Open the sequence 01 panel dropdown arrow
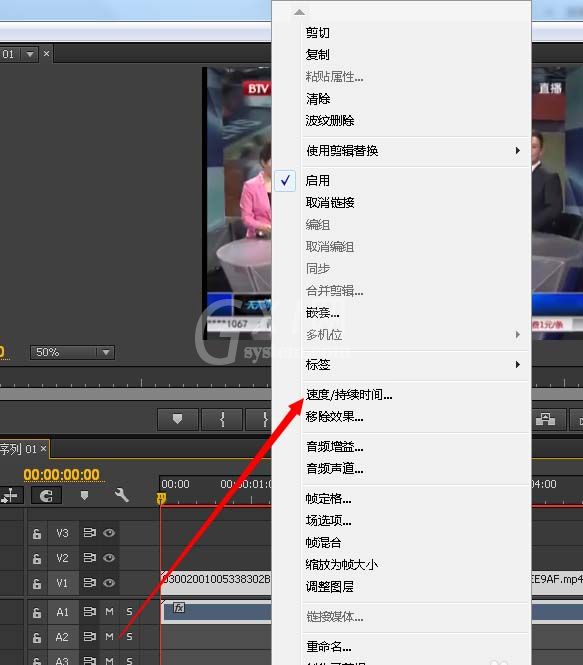Image resolution: width=583 pixels, height=665 pixels. [x=30, y=54]
